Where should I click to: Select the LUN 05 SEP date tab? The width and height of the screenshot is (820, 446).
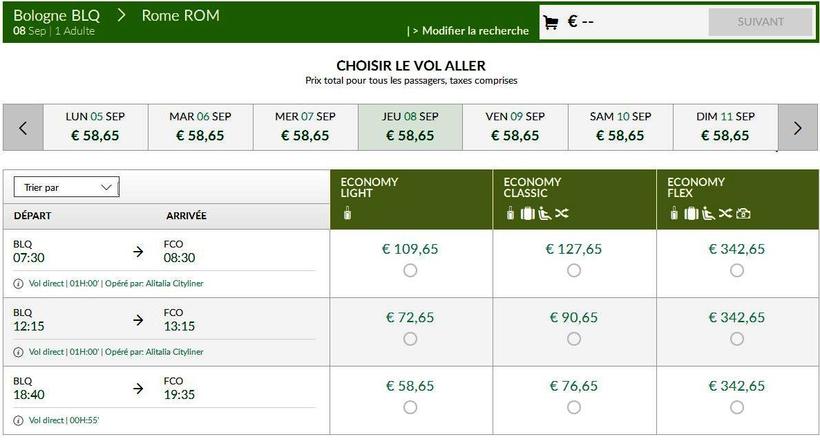pyautogui.click(x=96, y=127)
